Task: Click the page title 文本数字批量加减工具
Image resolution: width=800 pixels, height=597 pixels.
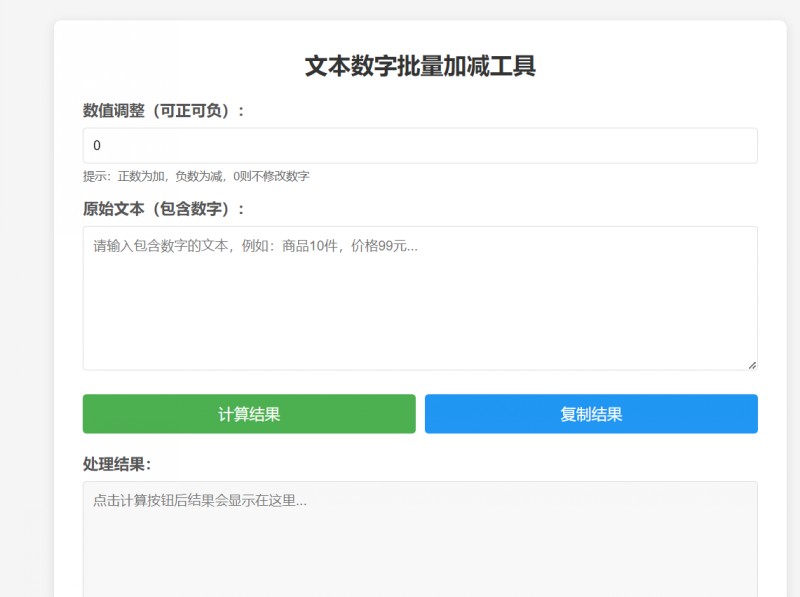Action: coord(420,66)
